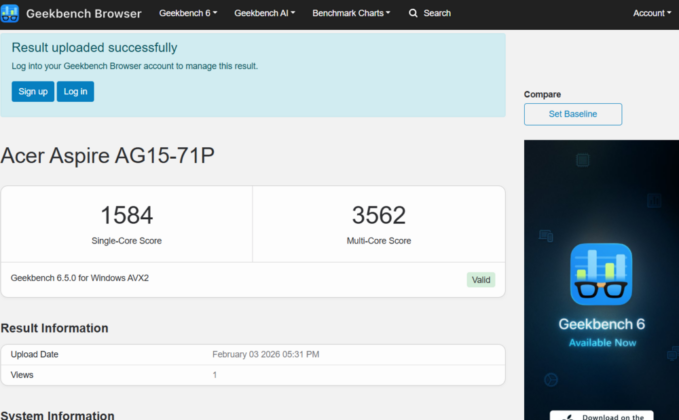The height and width of the screenshot is (420, 679).
Task: Click the System Information heading
Action: point(58,415)
